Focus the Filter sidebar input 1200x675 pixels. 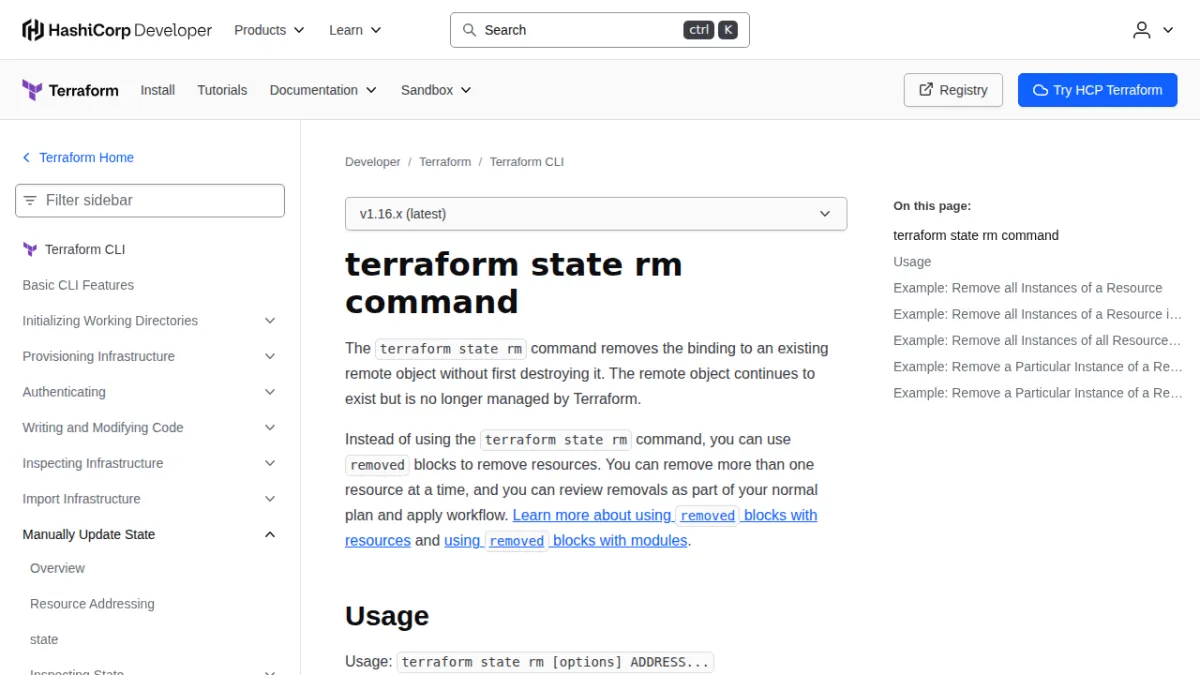[x=150, y=200]
